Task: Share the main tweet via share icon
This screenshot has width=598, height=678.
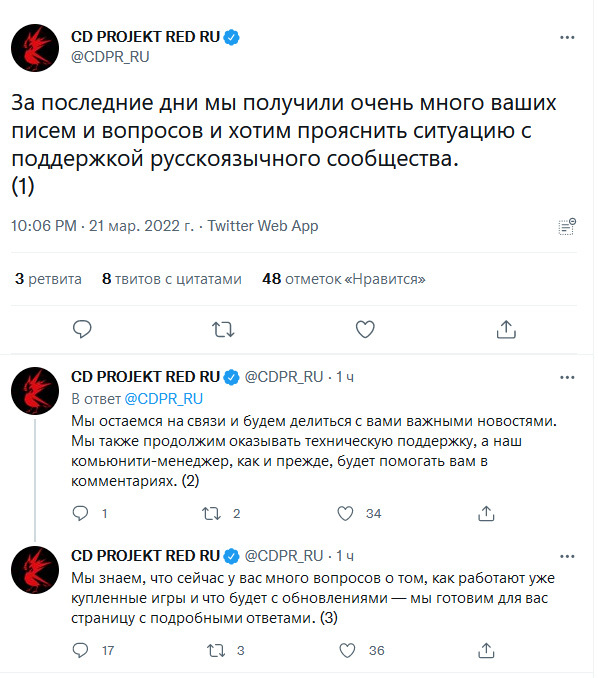Action: point(506,329)
